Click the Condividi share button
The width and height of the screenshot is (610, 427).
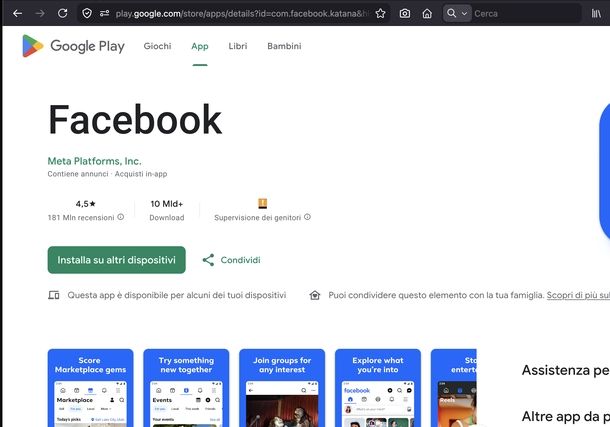231,260
